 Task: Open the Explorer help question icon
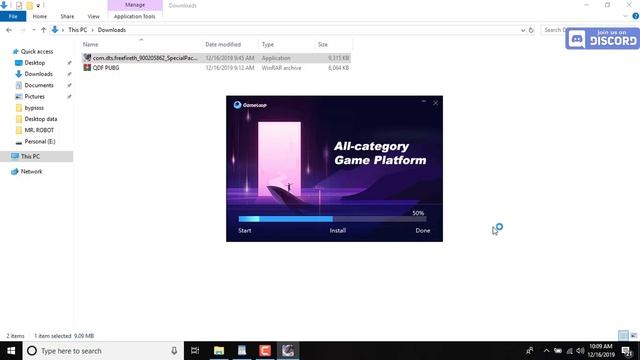636,16
